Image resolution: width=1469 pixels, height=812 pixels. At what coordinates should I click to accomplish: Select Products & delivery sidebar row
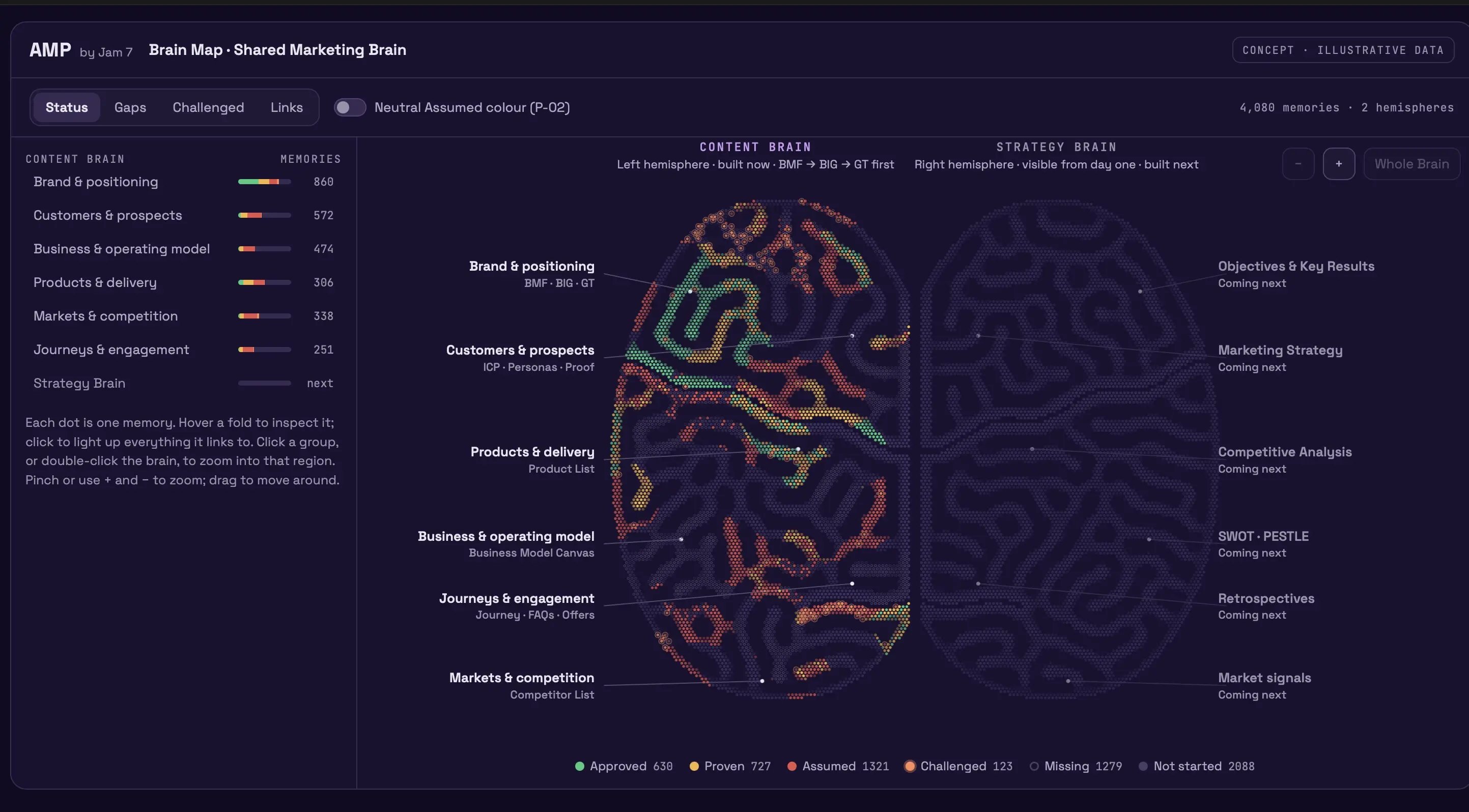(x=183, y=283)
